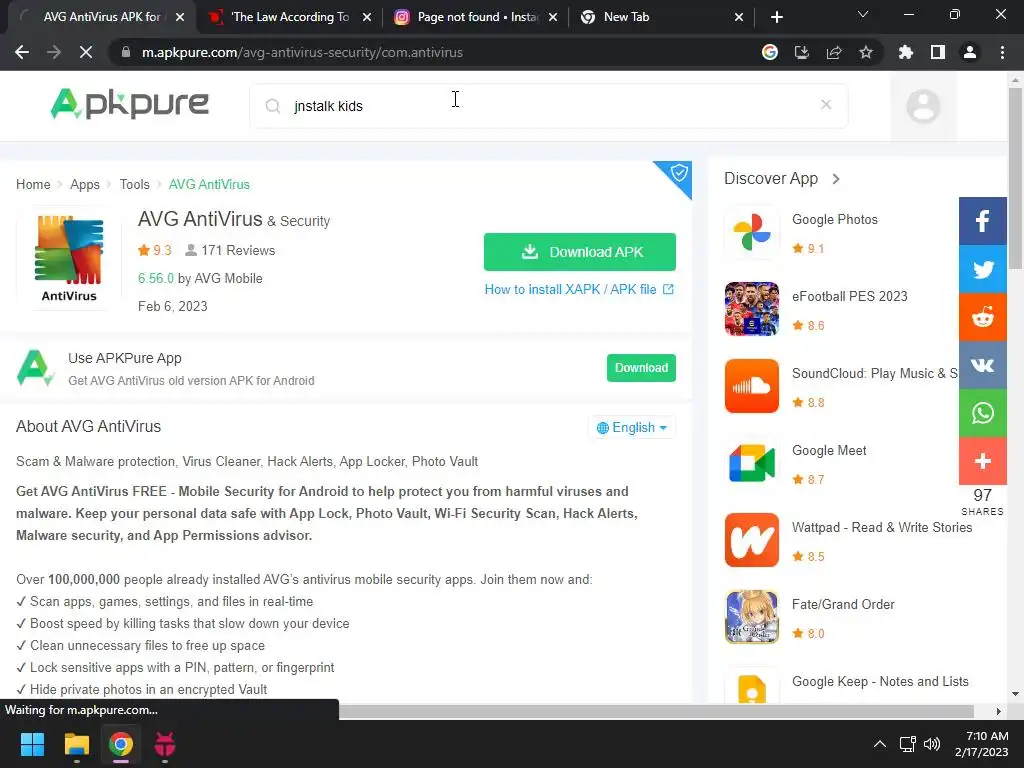Go to Apps breadcrumb
The width and height of the screenshot is (1024, 768).
pos(85,184)
